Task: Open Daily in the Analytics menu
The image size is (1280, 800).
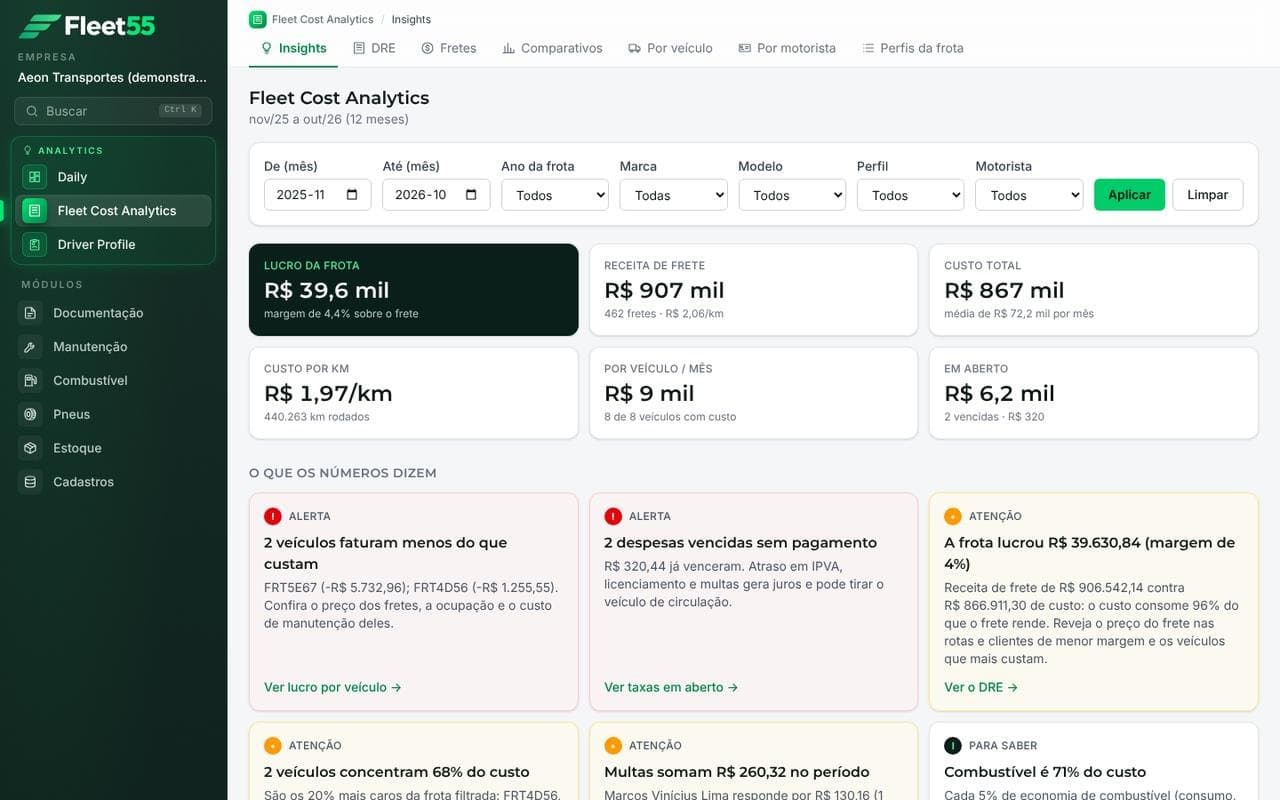Action: click(113, 177)
